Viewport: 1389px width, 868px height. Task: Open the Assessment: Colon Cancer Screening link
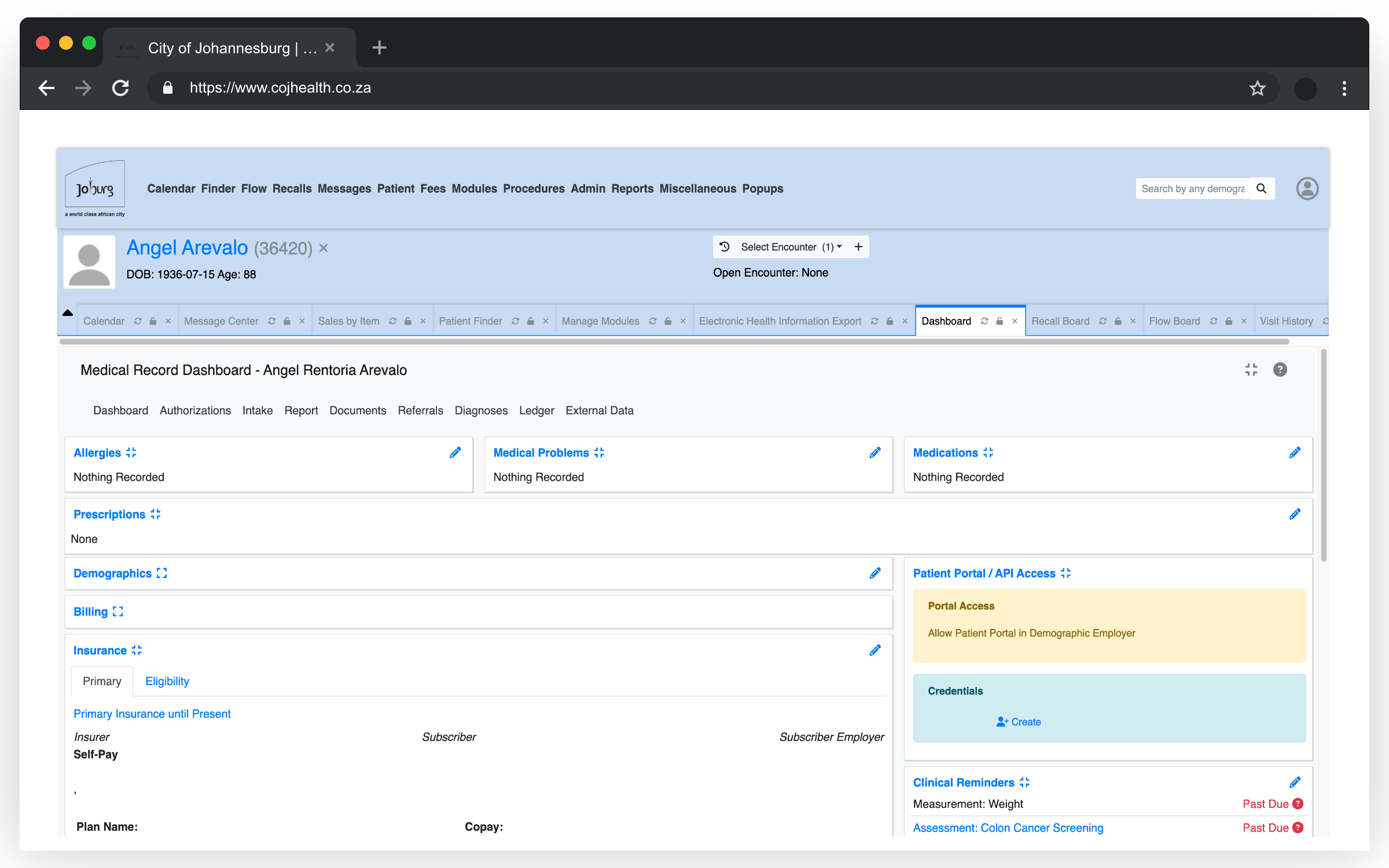[1008, 828]
